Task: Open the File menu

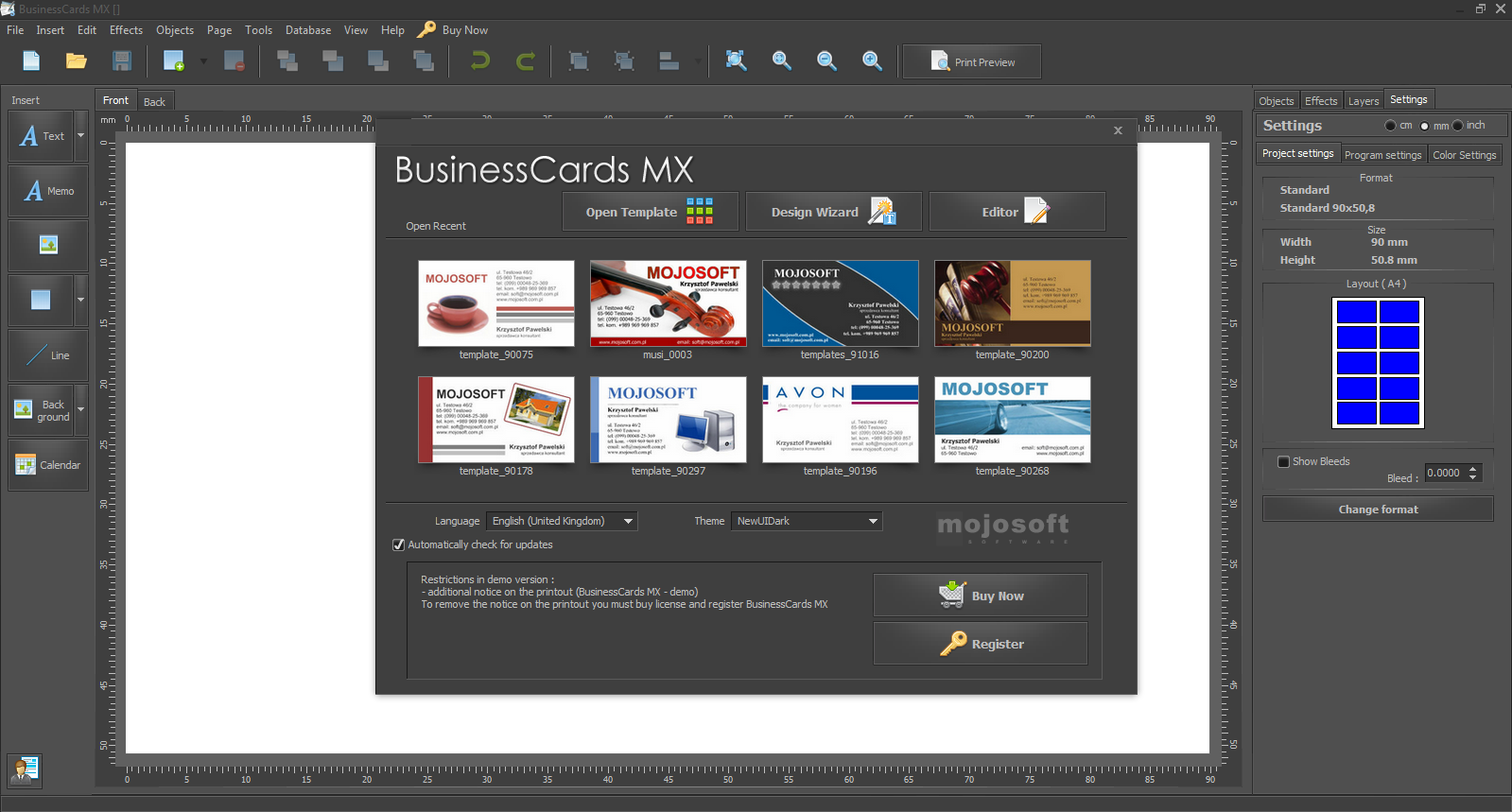Action: point(15,30)
